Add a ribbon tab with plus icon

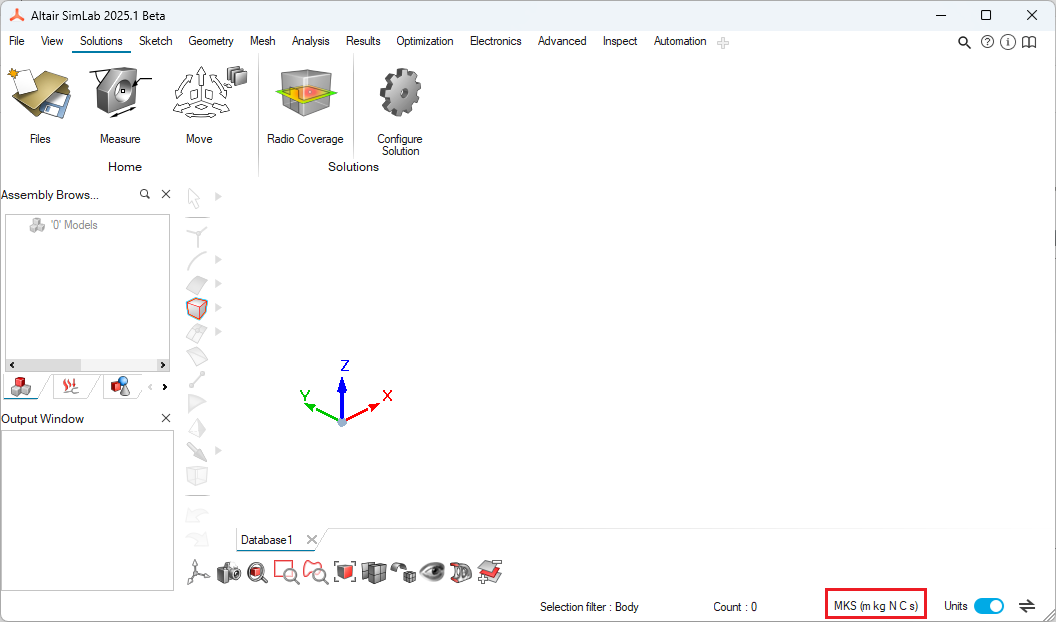coord(723,43)
